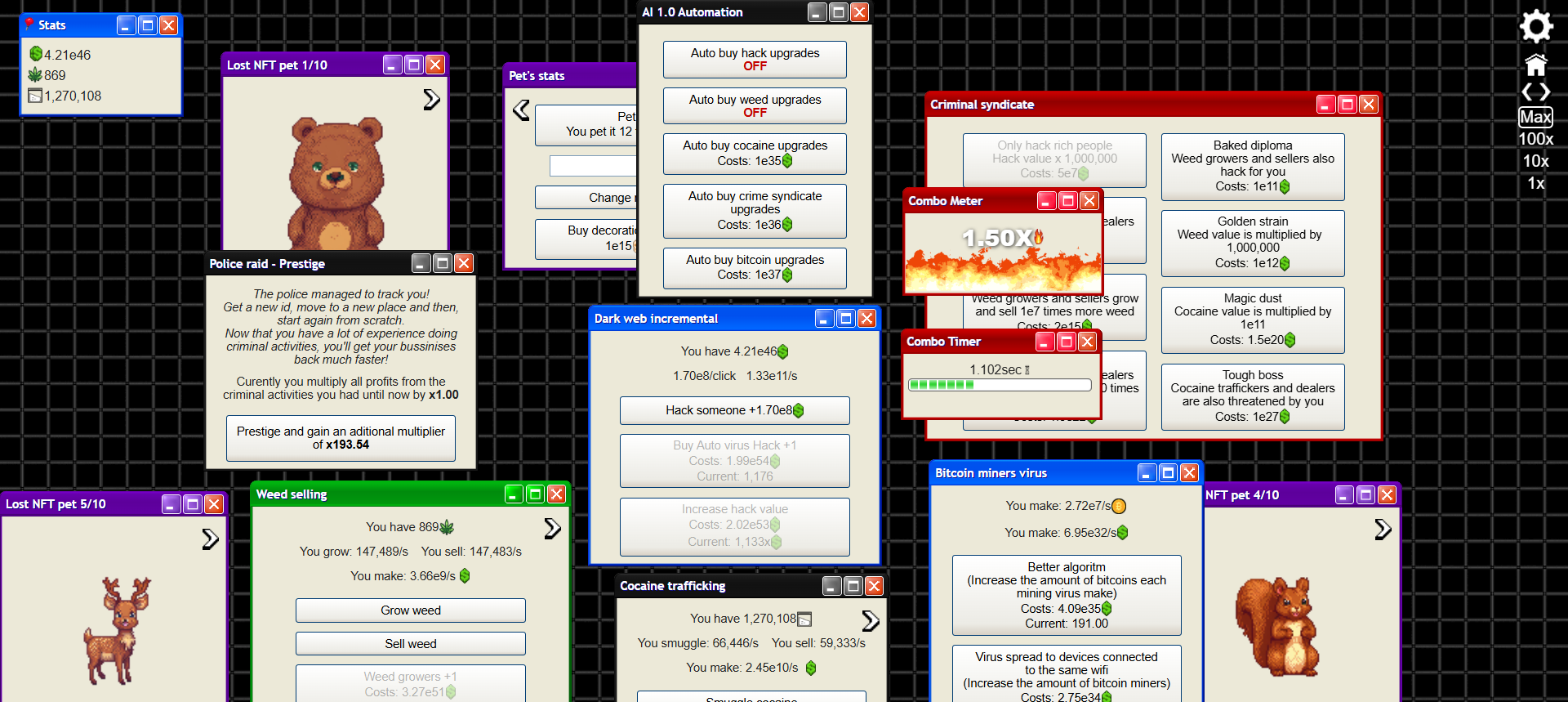This screenshot has width=1568, height=702.
Task: Show next pet in NFT pet 4/10 window
Action: click(x=1383, y=530)
